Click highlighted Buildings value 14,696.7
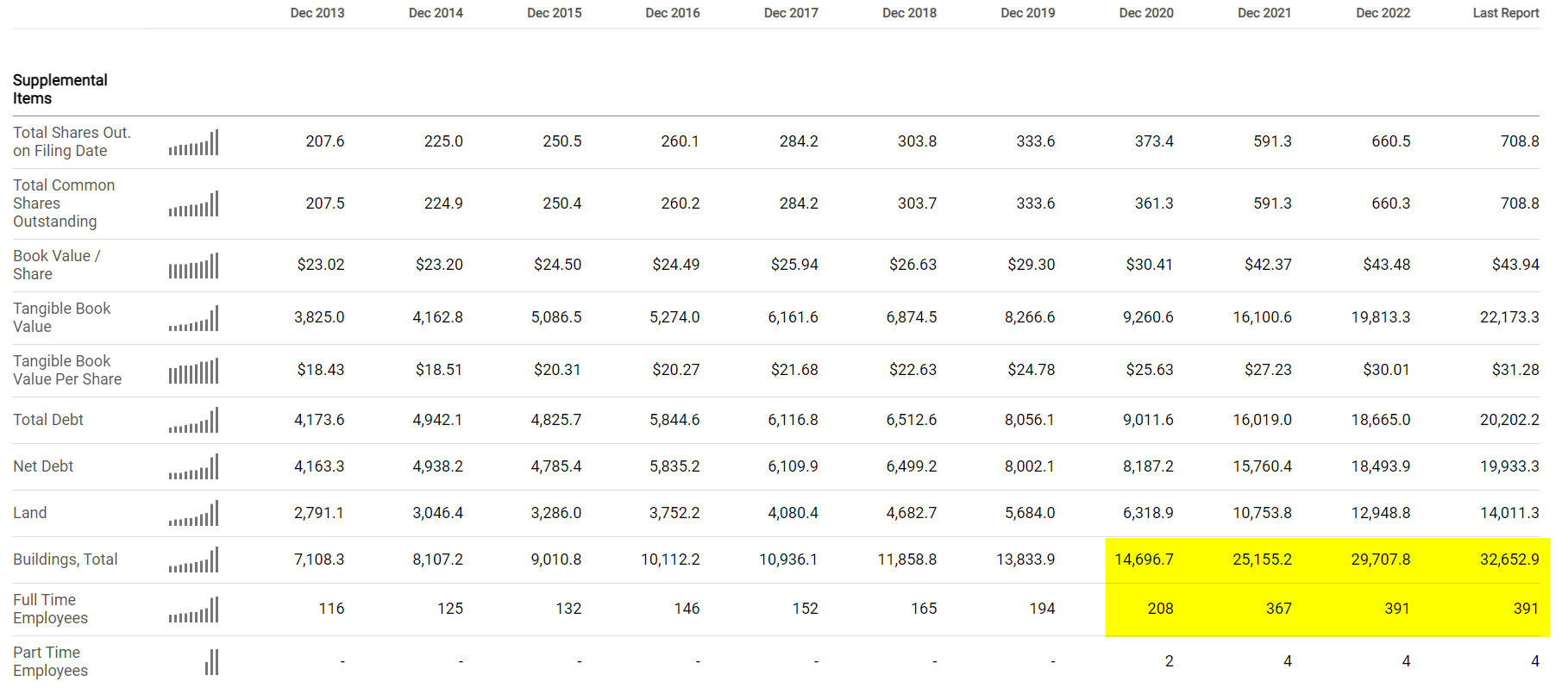The height and width of the screenshot is (694, 1568). (1144, 560)
